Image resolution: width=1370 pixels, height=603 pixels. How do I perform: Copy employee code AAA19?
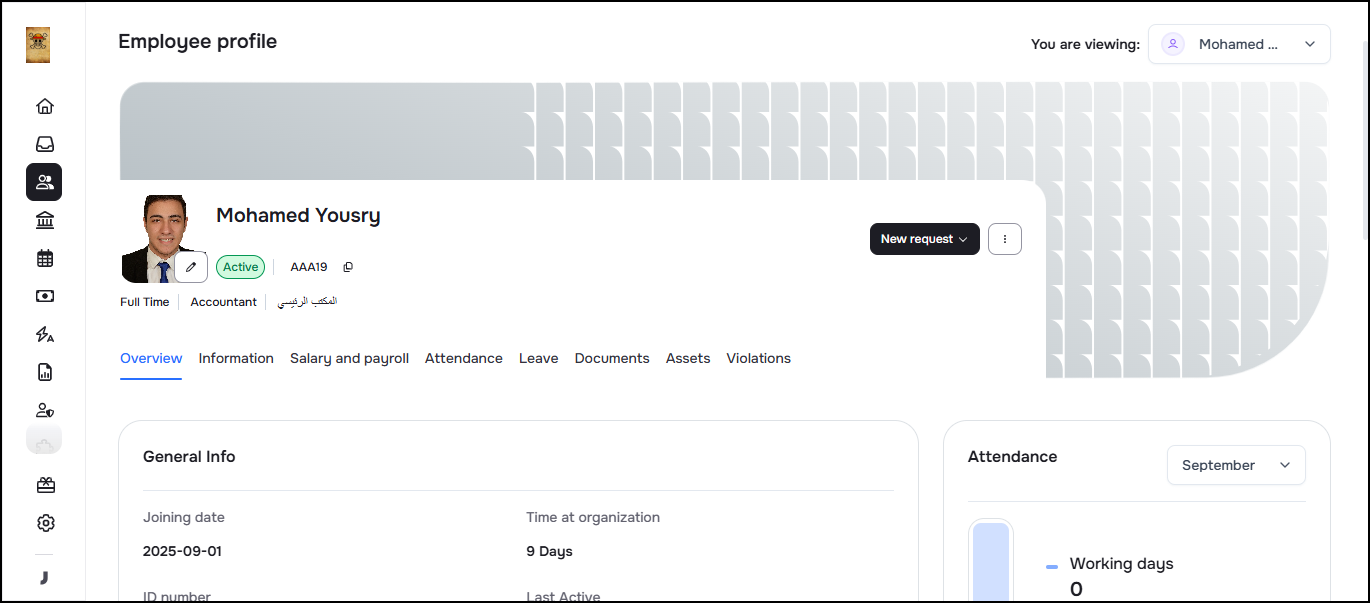tap(348, 267)
